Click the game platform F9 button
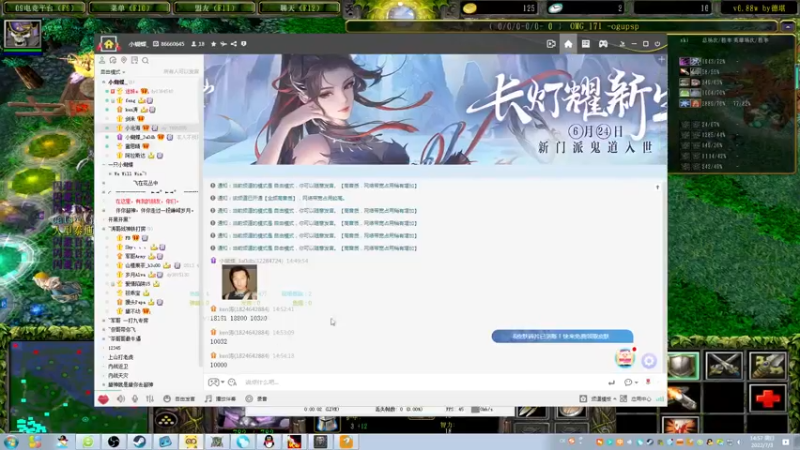Screen dimensions: 800x450 [44, 8]
